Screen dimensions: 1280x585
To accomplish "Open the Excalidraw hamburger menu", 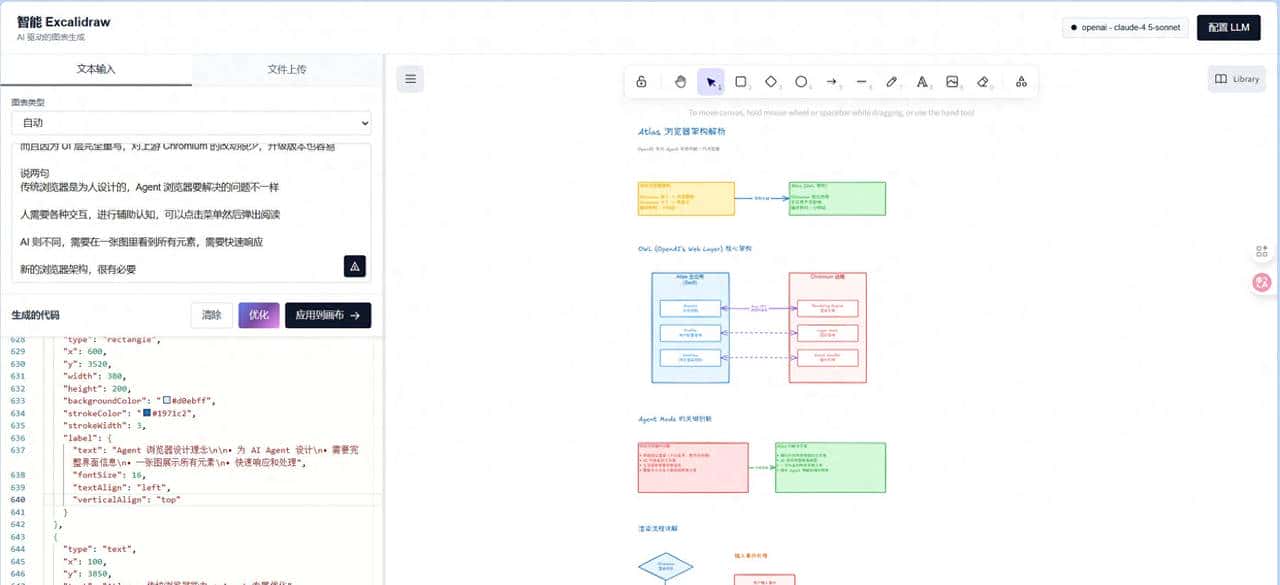I will click(x=410, y=79).
